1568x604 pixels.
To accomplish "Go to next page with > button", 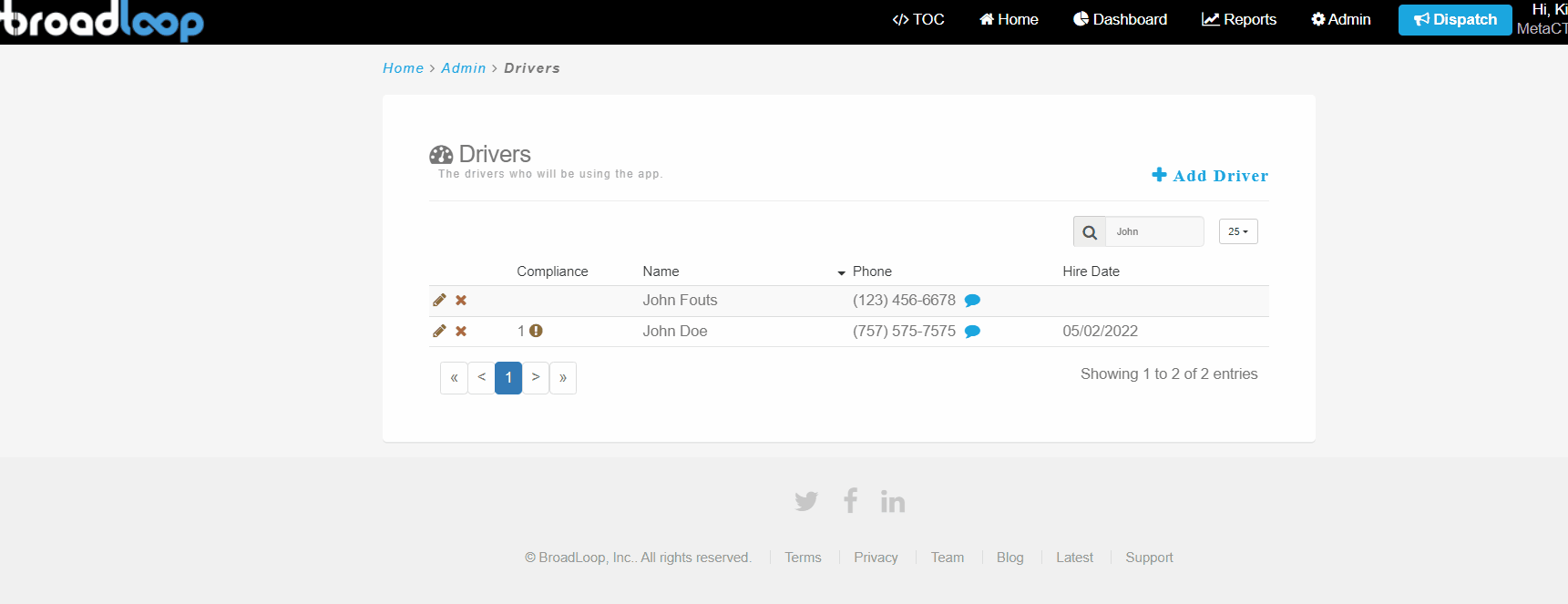I will pos(536,378).
